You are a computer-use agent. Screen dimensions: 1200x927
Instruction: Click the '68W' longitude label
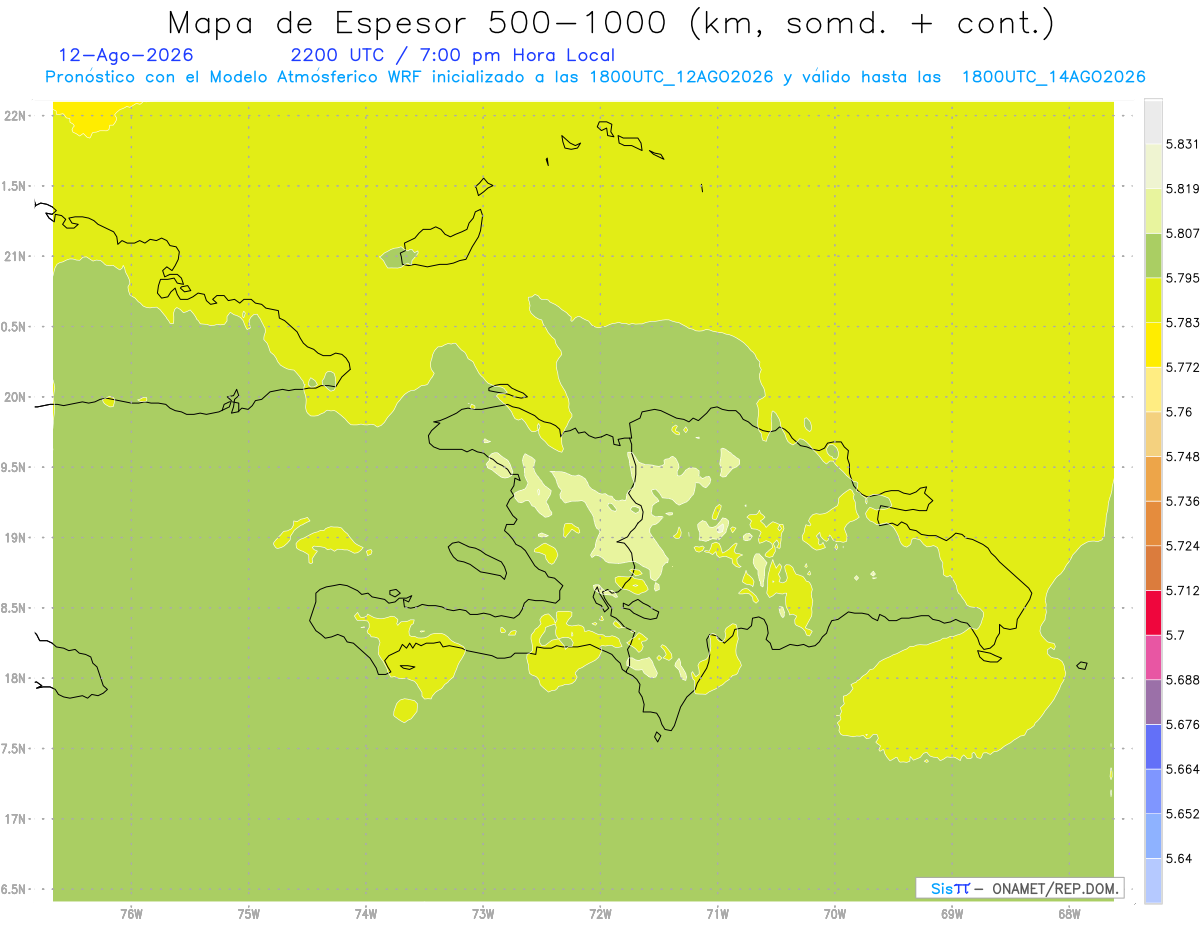pos(1069,914)
